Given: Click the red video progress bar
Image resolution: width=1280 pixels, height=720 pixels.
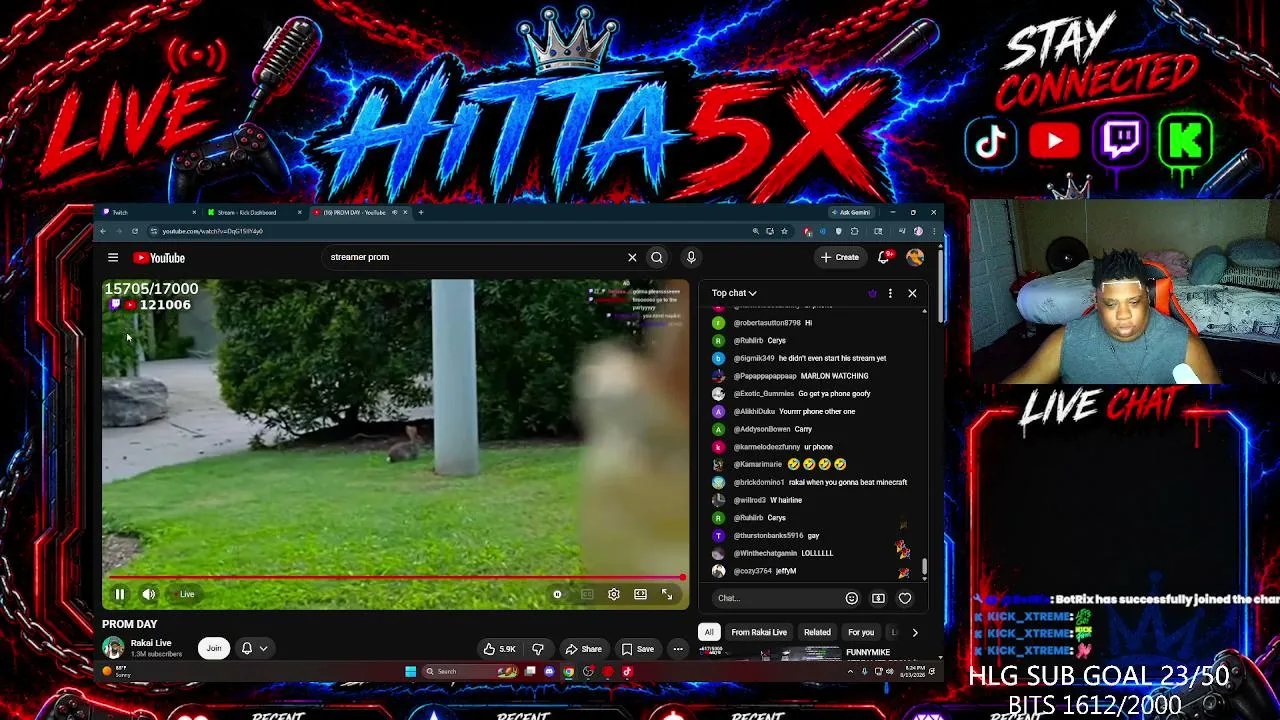Looking at the screenshot, I should (x=394, y=578).
